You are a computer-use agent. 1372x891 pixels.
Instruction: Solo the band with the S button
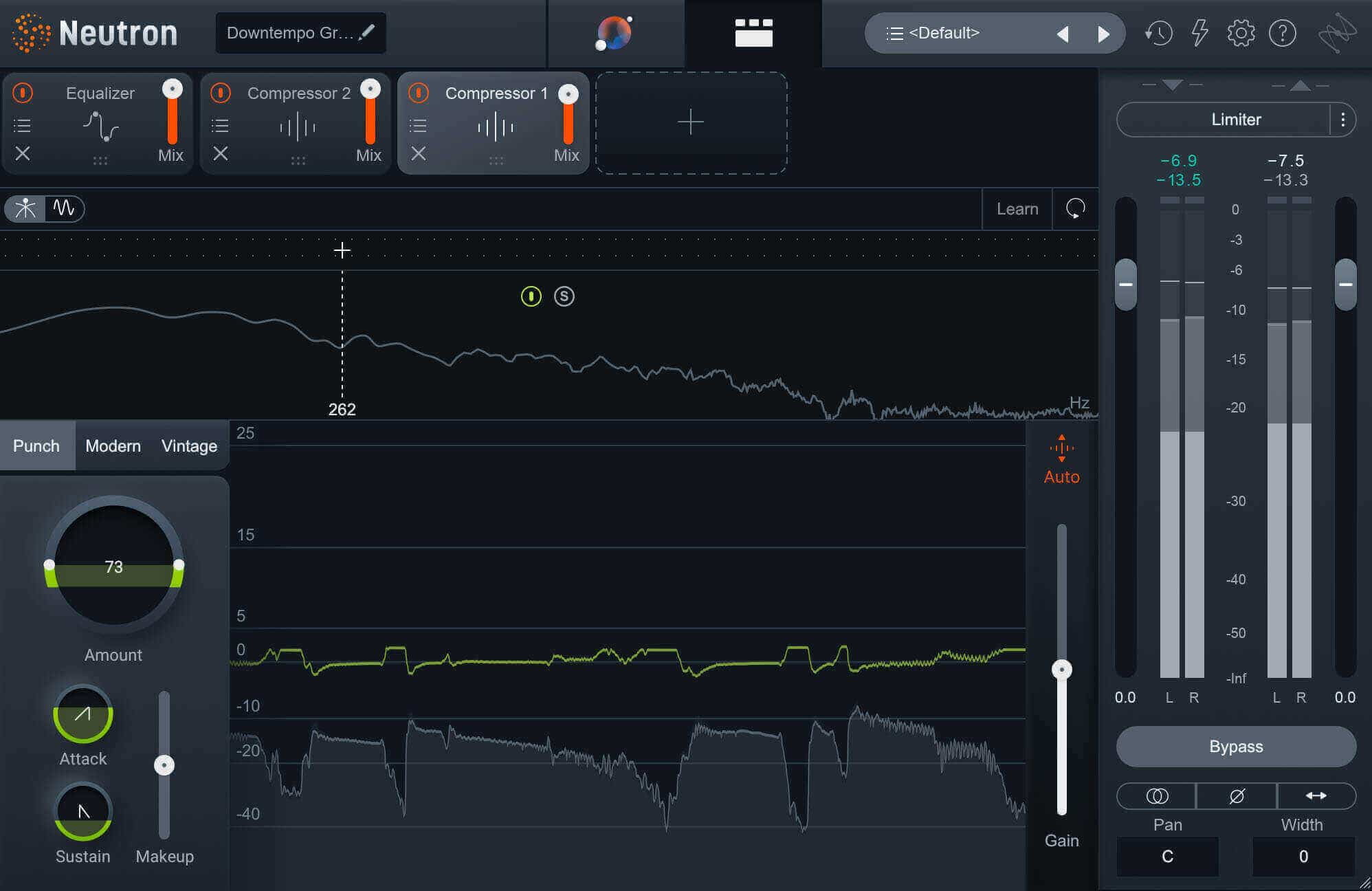(564, 296)
